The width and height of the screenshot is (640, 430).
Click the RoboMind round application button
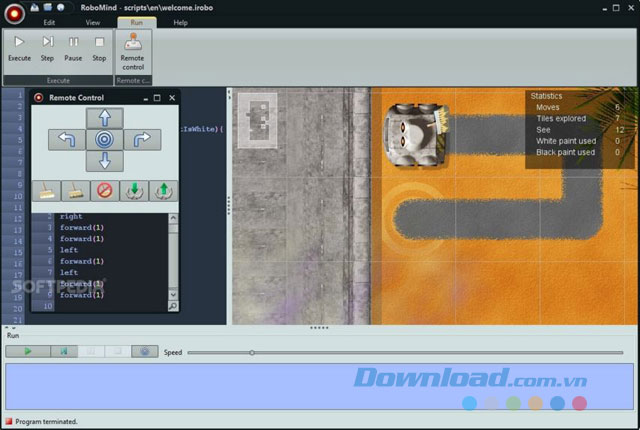pos(12,13)
